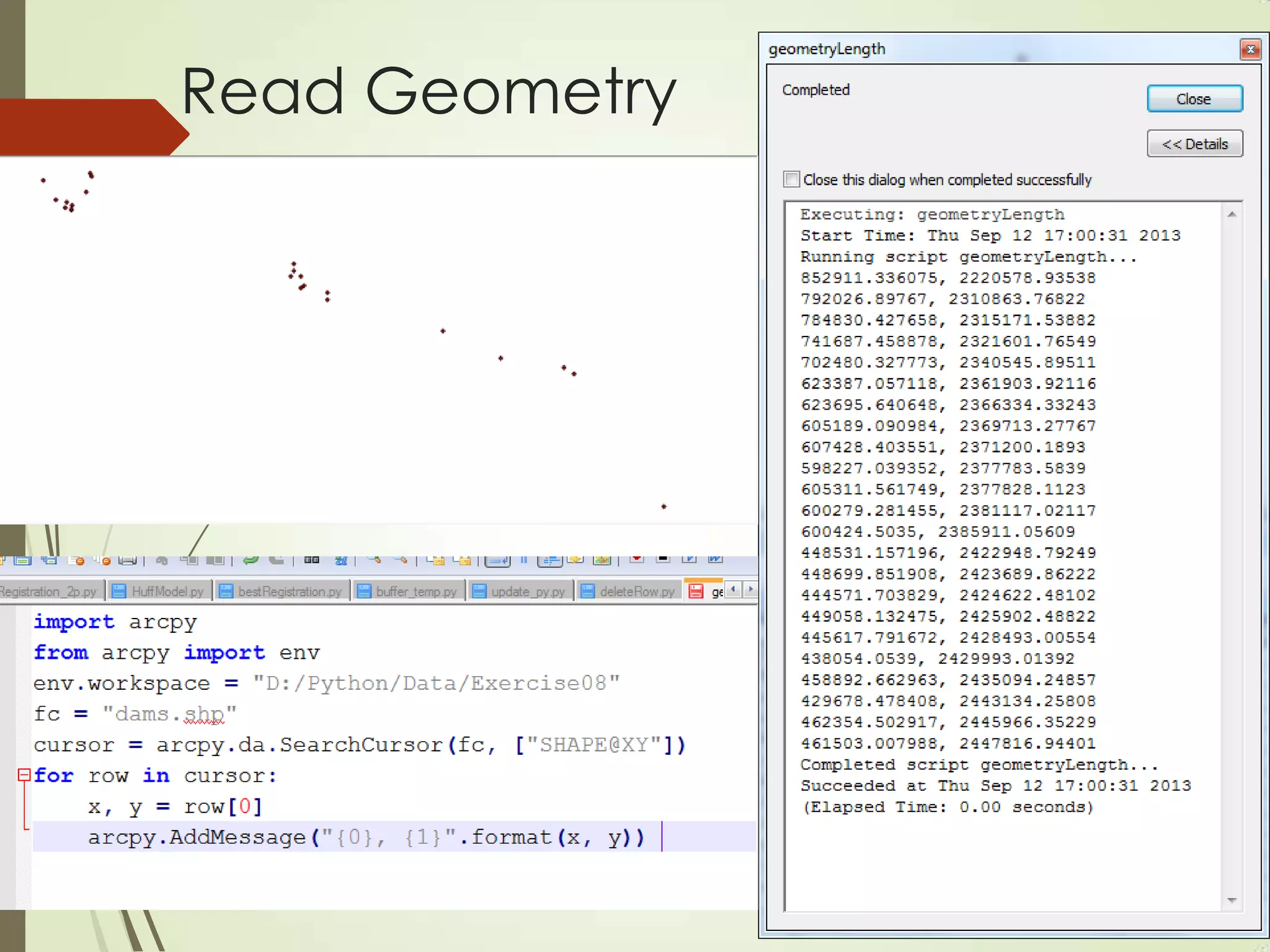Collapse the 'for row in cursor' fold marker
This screenshot has height=952, width=1270.
click(24, 774)
